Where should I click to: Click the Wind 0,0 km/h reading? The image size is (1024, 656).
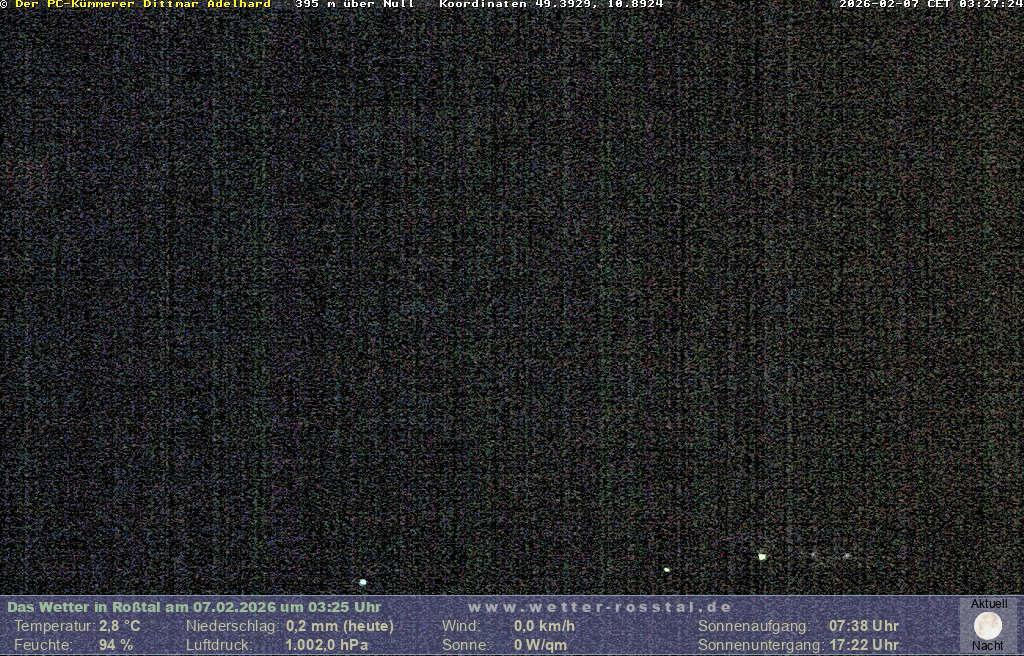pos(544,626)
